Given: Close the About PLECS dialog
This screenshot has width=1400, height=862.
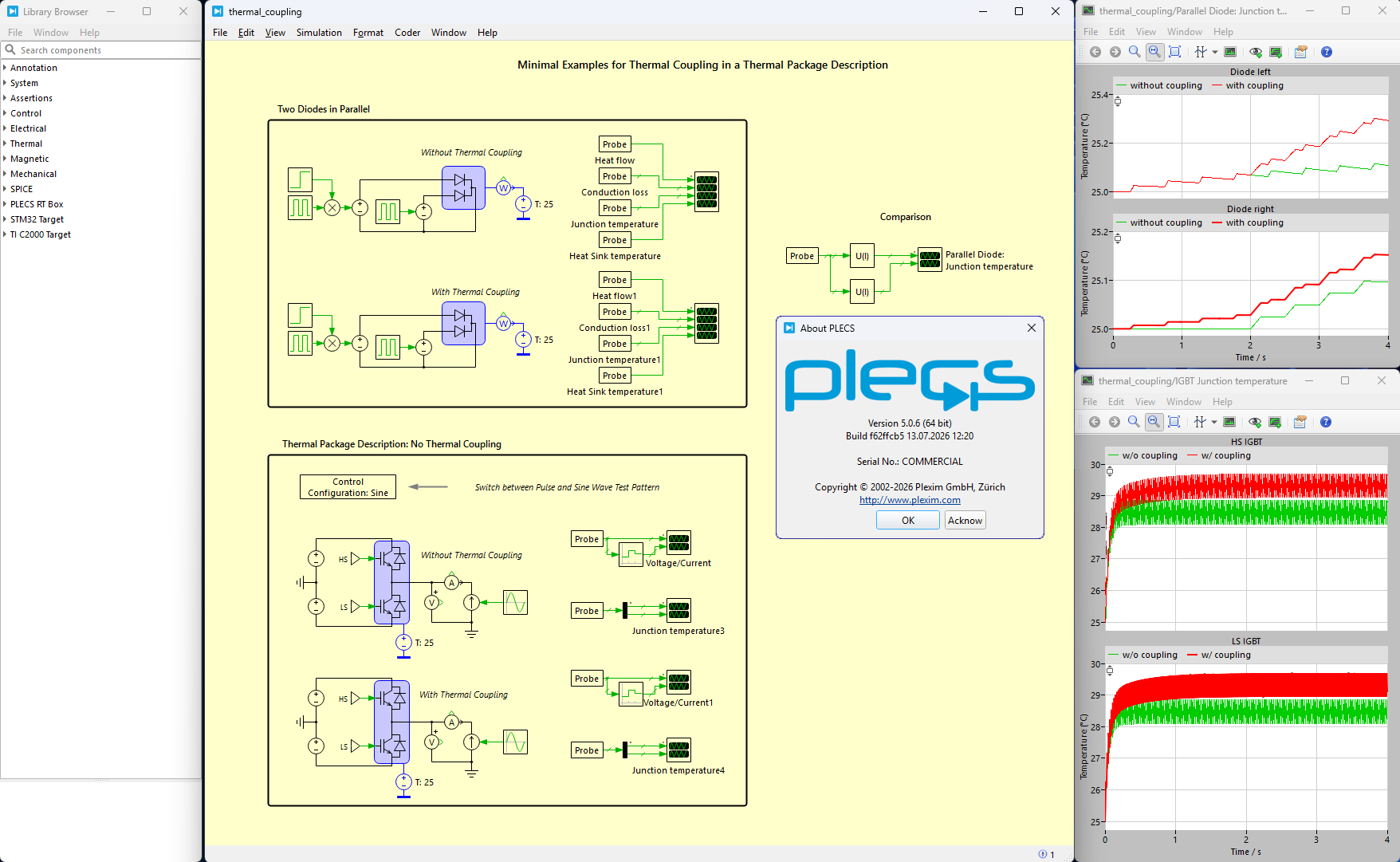Looking at the screenshot, I should click(1032, 328).
